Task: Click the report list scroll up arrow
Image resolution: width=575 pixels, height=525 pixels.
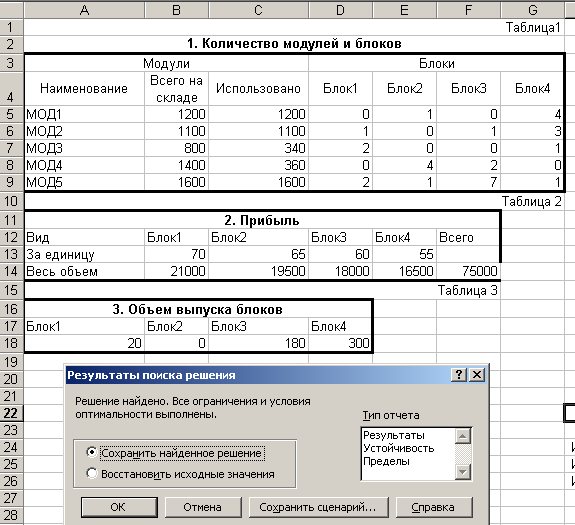Action: point(463,436)
